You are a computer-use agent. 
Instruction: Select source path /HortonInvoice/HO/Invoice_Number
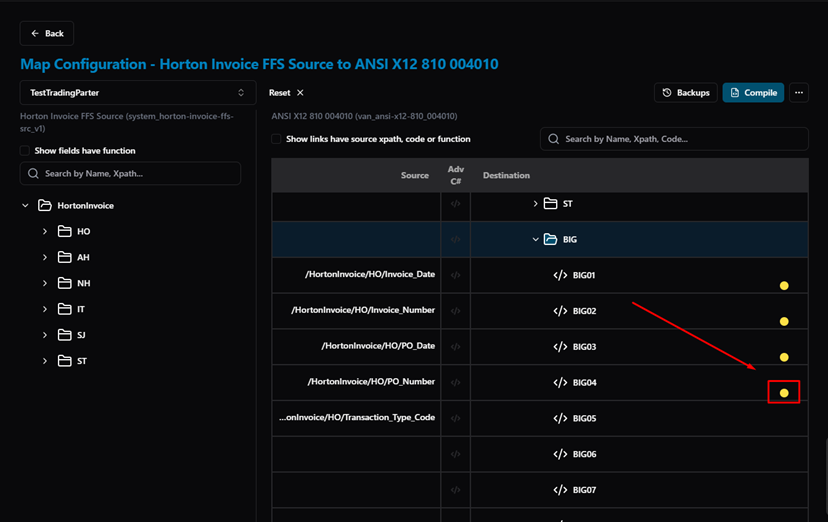pyautogui.click(x=363, y=310)
